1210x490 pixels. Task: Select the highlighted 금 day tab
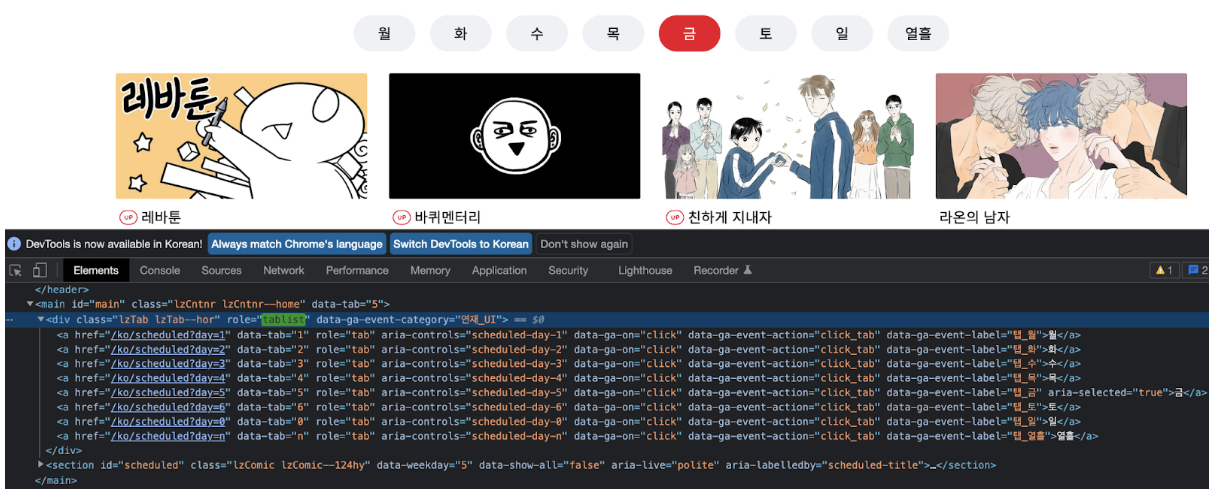coord(689,33)
